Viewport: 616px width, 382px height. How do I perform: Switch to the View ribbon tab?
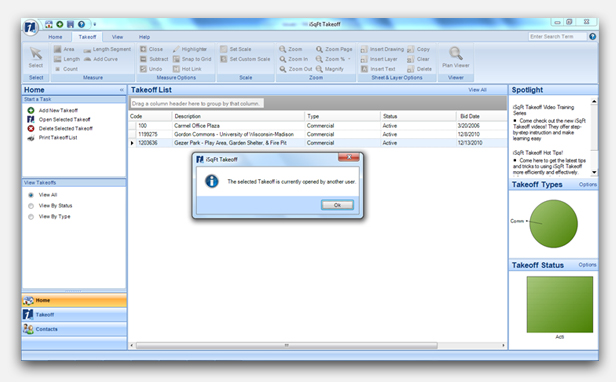coord(117,37)
